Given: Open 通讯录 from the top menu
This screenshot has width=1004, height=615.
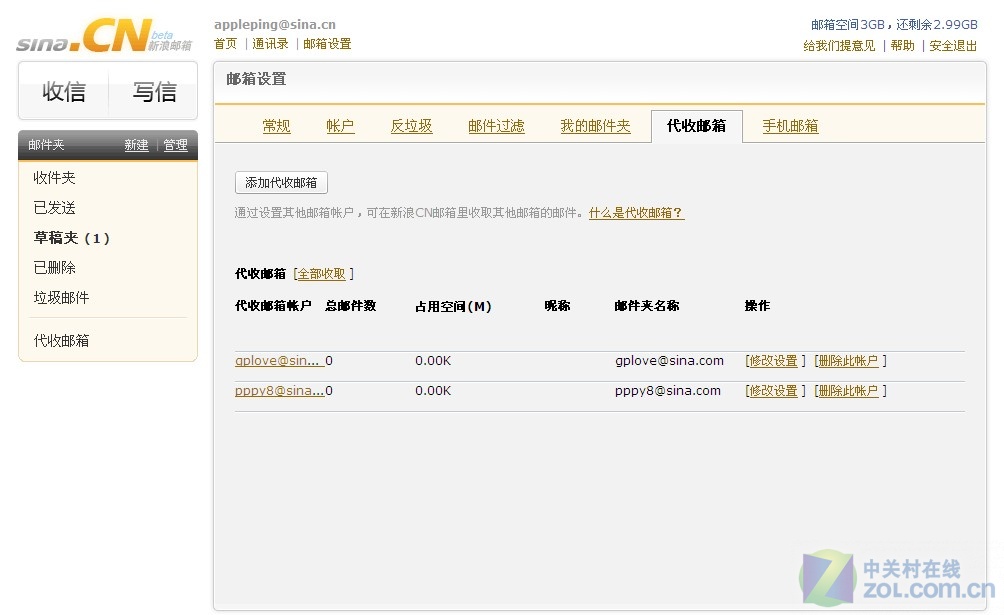Looking at the screenshot, I should (269, 43).
